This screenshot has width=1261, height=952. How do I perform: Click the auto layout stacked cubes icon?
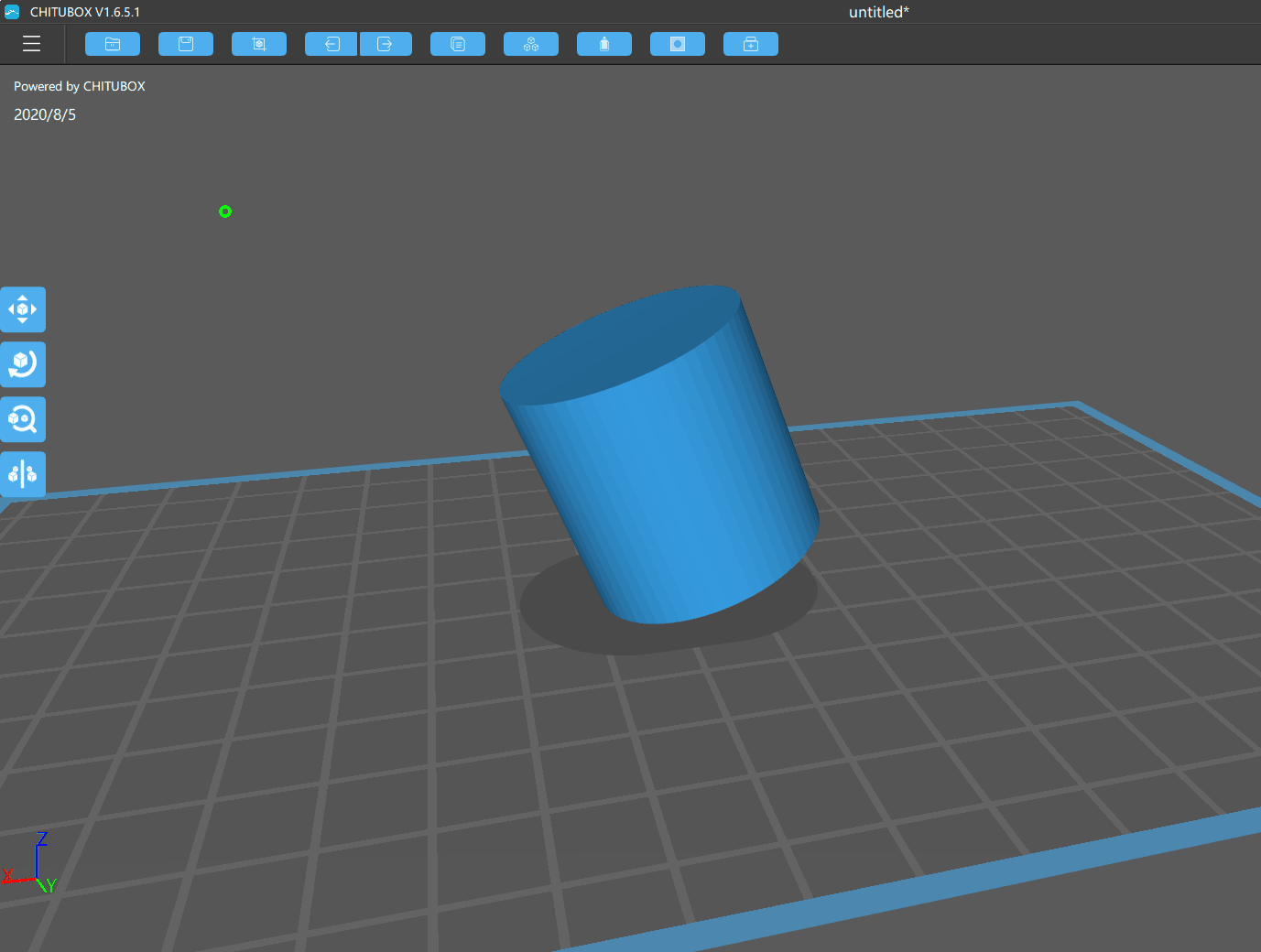click(x=531, y=44)
